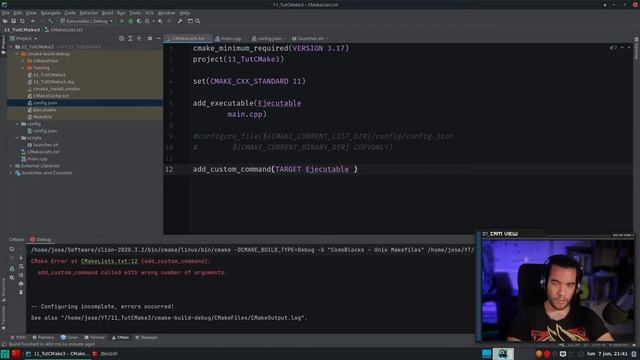This screenshot has height=360, width=640.
Task: Open the Build menu
Action: pyautogui.click(x=107, y=13)
